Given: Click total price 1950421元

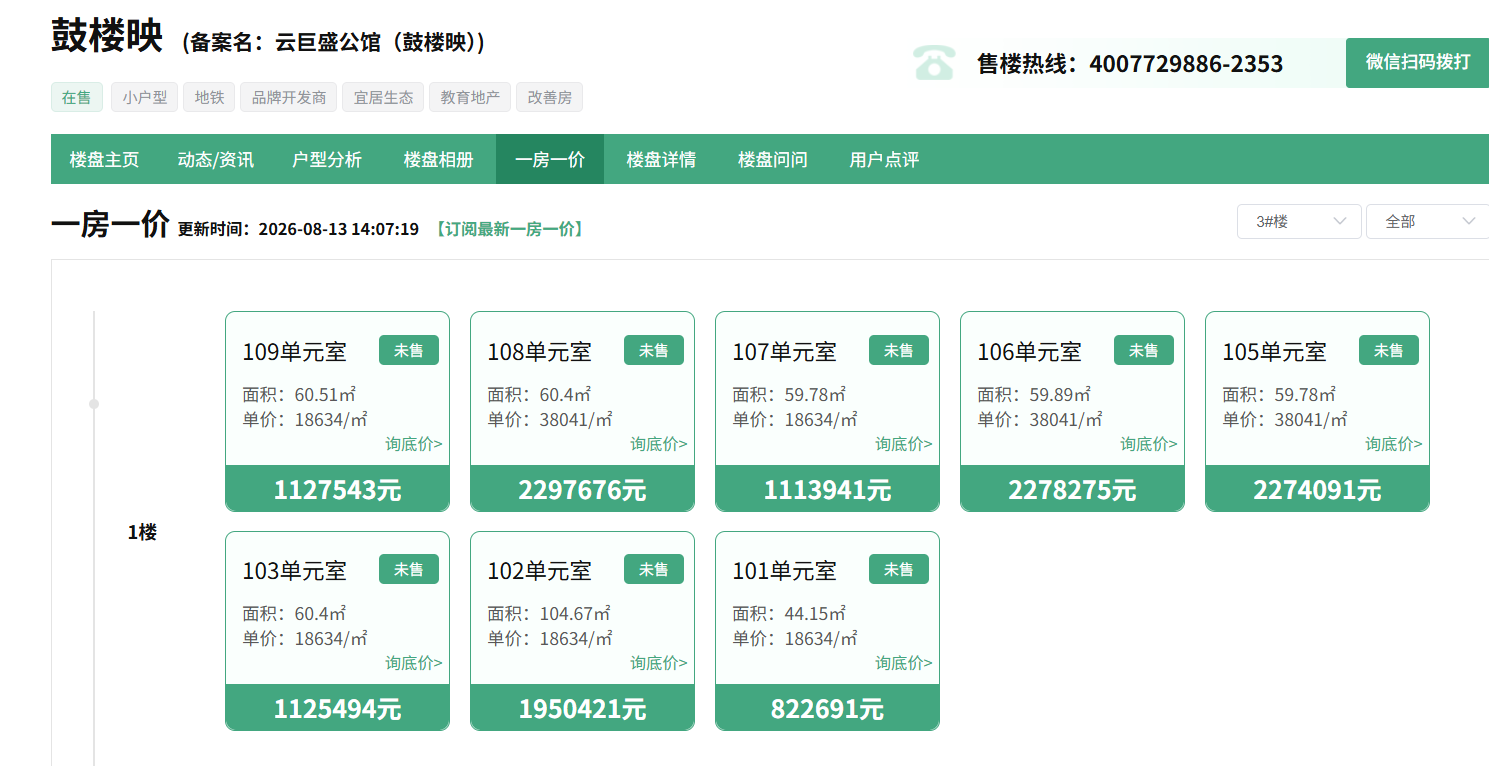Looking at the screenshot, I should pyautogui.click(x=583, y=709).
